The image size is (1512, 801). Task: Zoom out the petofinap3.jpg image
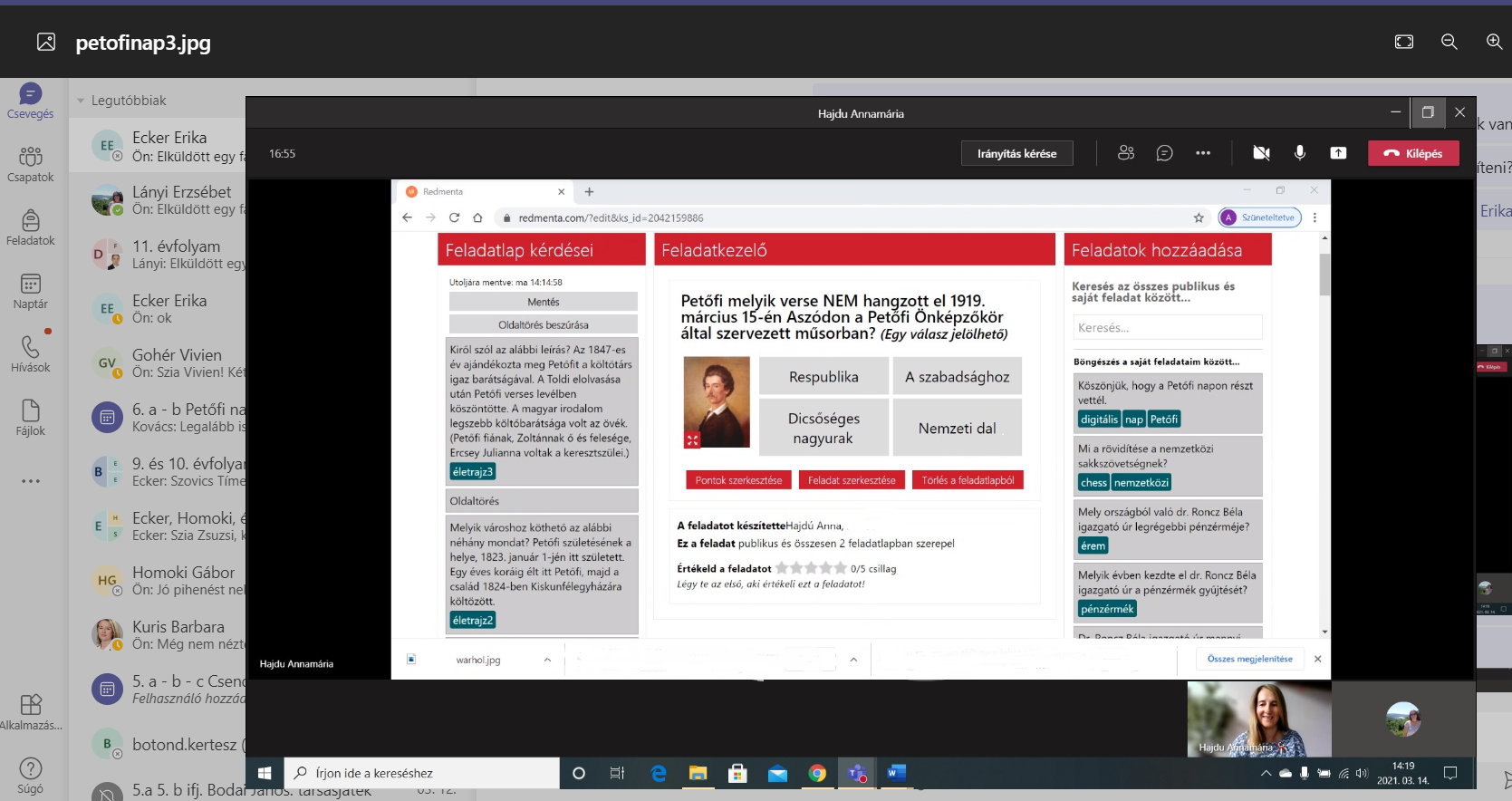click(1449, 42)
